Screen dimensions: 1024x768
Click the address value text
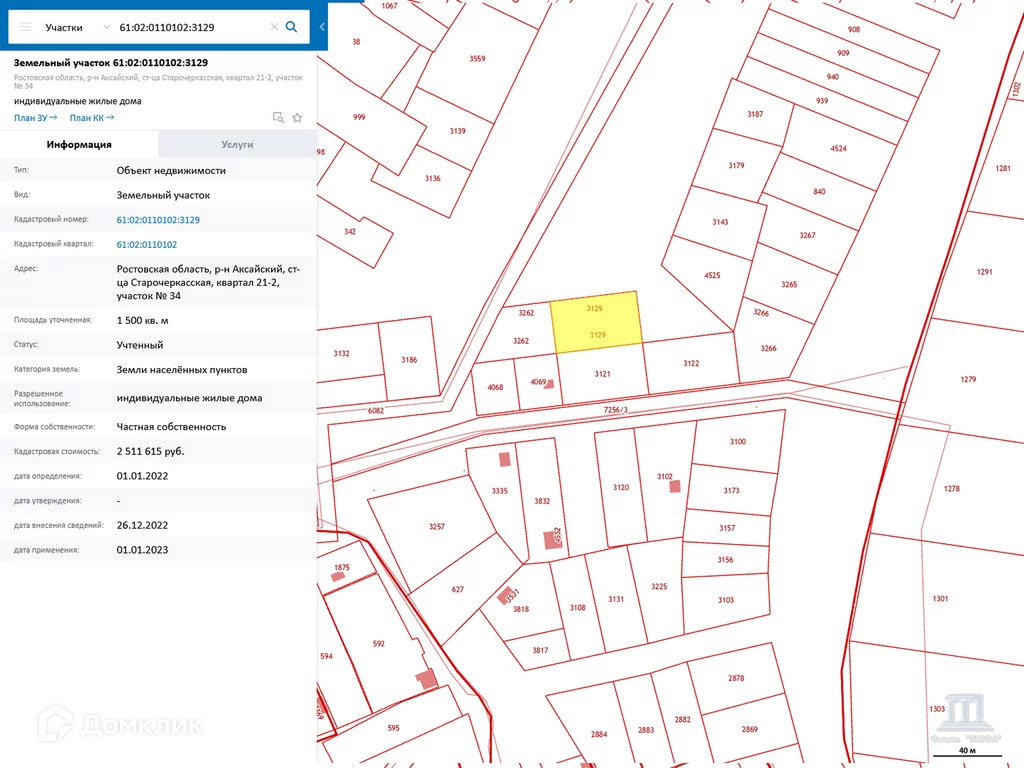[x=208, y=282]
